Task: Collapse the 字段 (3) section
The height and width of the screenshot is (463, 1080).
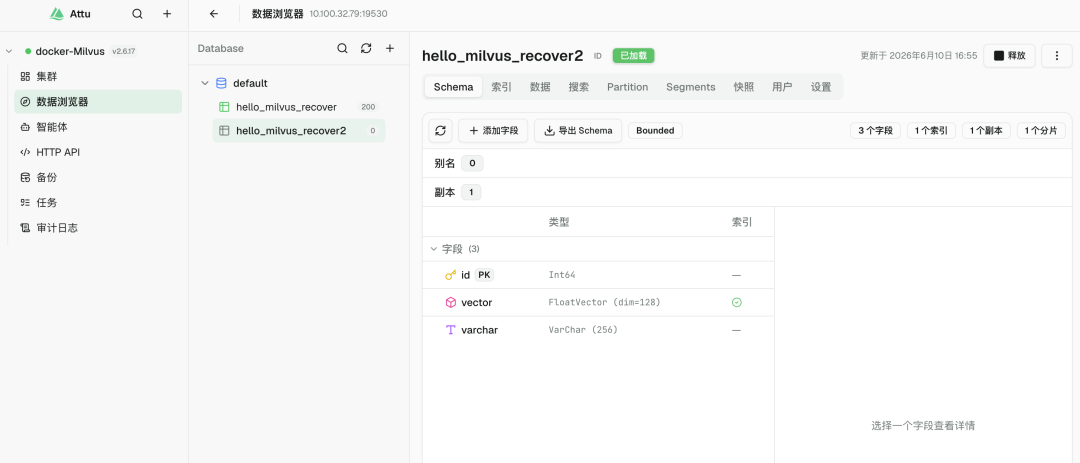Action: pos(434,249)
